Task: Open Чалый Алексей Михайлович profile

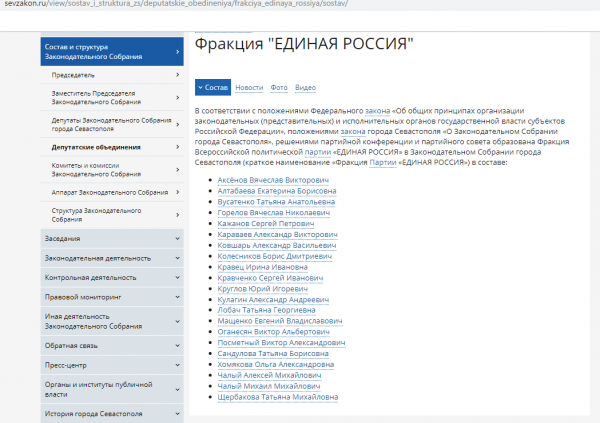Action: tap(269, 376)
